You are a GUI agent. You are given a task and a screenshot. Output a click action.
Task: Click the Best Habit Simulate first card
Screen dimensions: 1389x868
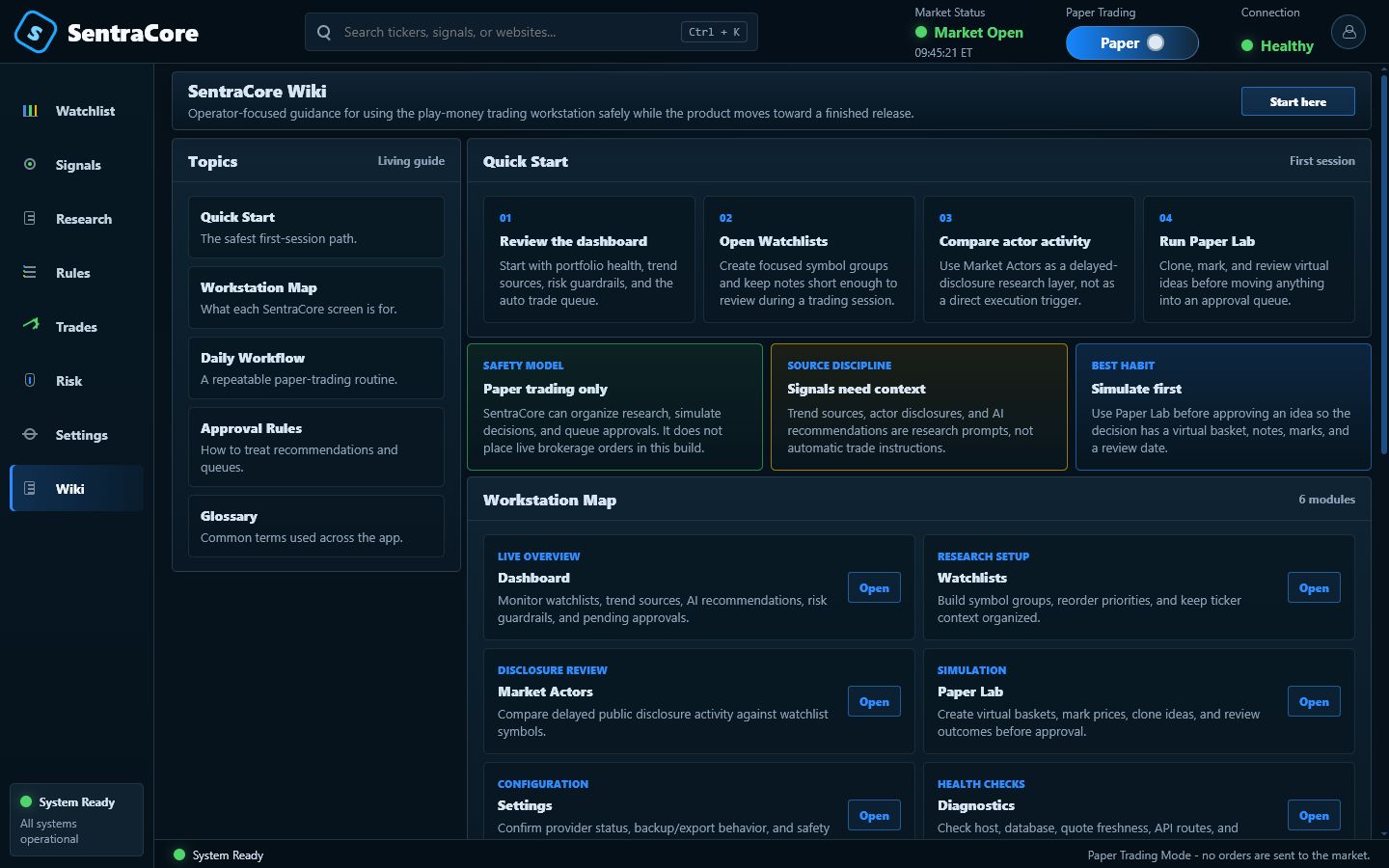pyautogui.click(x=1223, y=407)
